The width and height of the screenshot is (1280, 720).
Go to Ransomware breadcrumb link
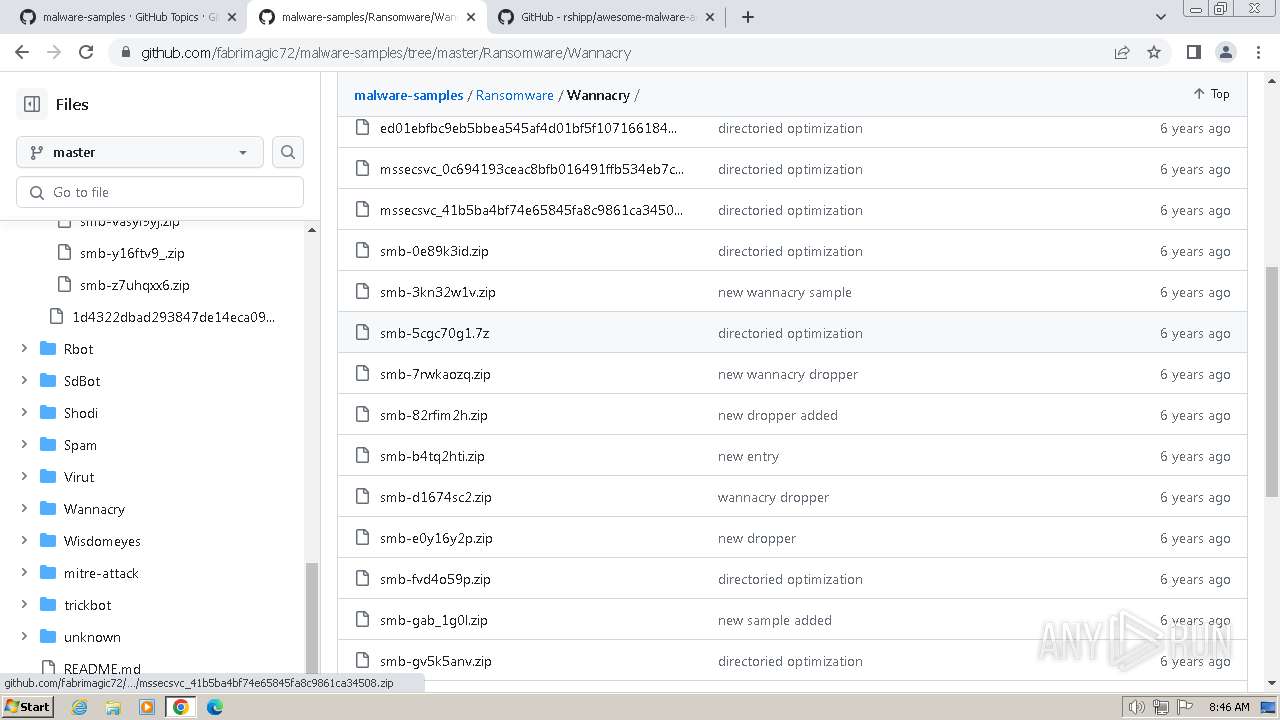tap(515, 95)
